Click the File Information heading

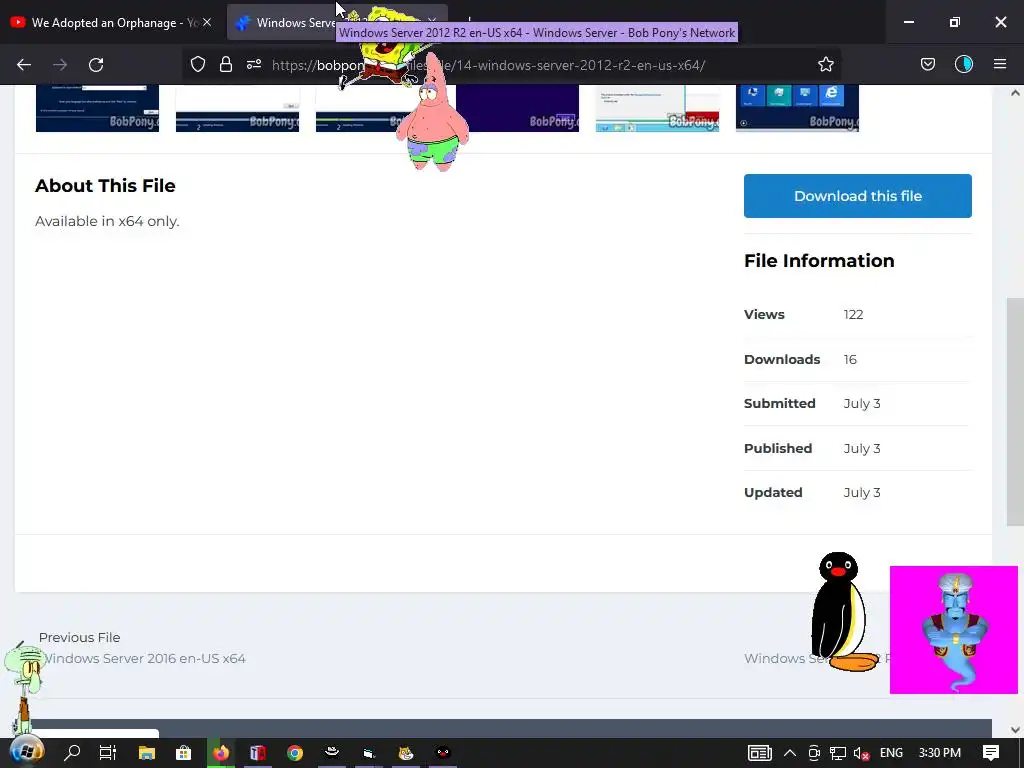pos(819,261)
